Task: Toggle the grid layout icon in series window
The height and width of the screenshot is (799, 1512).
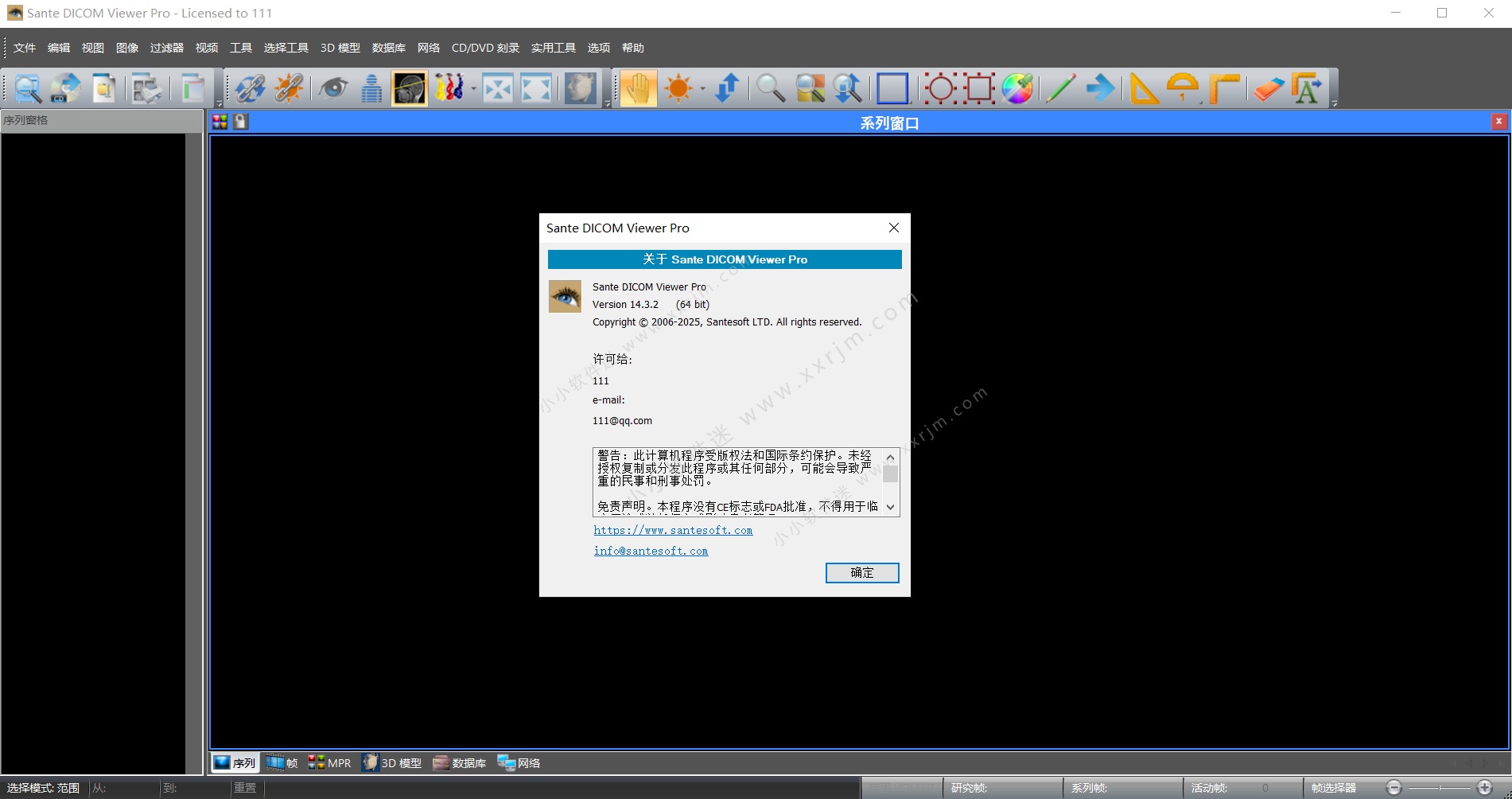Action: (x=220, y=121)
